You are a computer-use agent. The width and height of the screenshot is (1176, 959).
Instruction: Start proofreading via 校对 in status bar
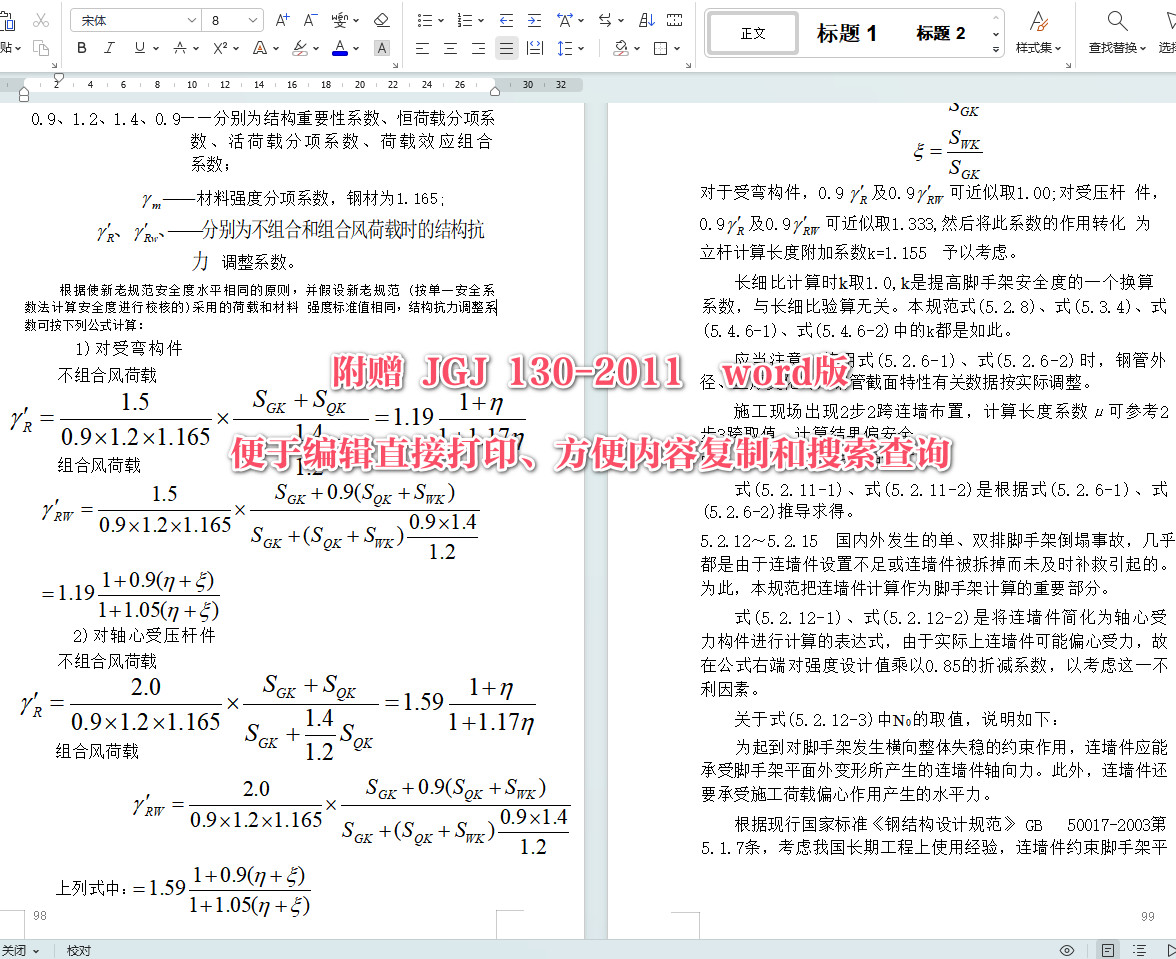click(x=78, y=950)
